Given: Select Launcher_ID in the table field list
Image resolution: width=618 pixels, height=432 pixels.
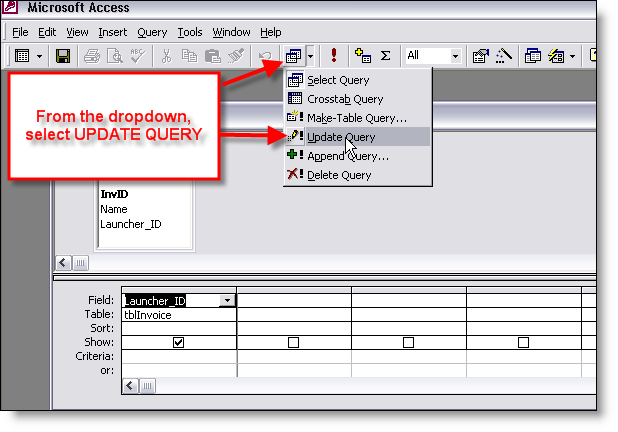Looking at the screenshot, I should (131, 224).
